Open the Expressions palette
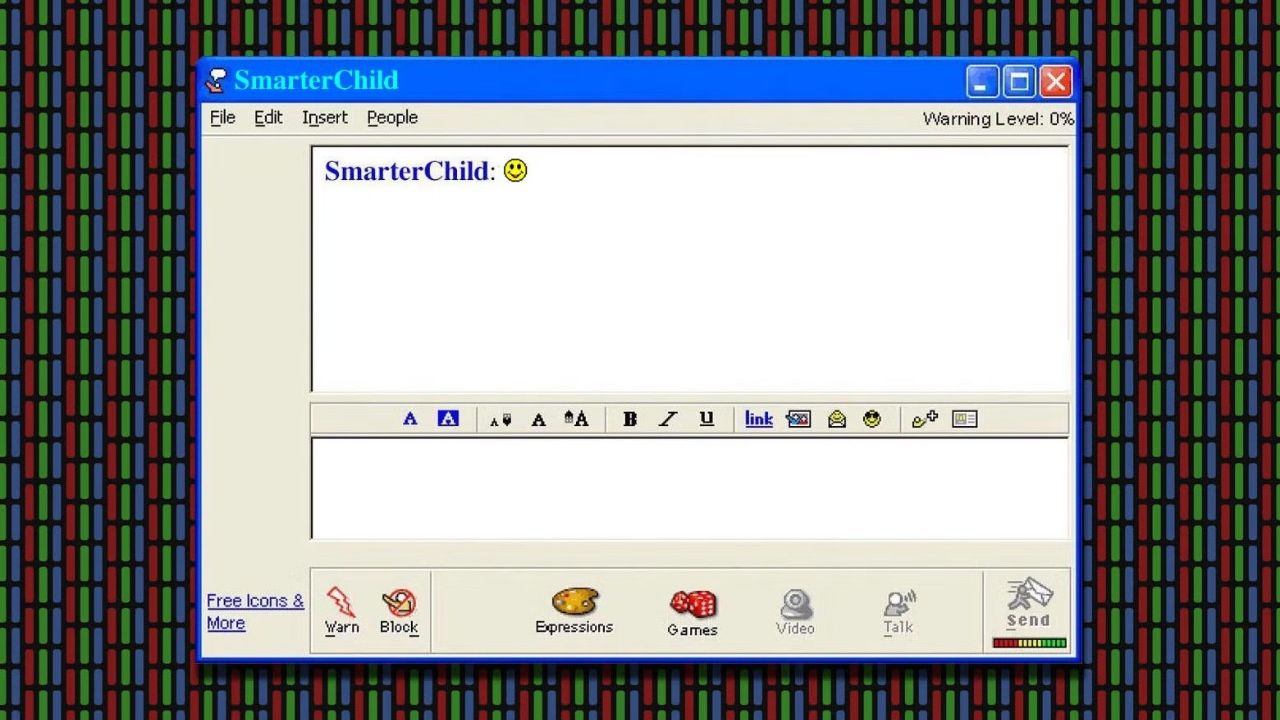Image resolution: width=1280 pixels, height=720 pixels. coord(574,611)
